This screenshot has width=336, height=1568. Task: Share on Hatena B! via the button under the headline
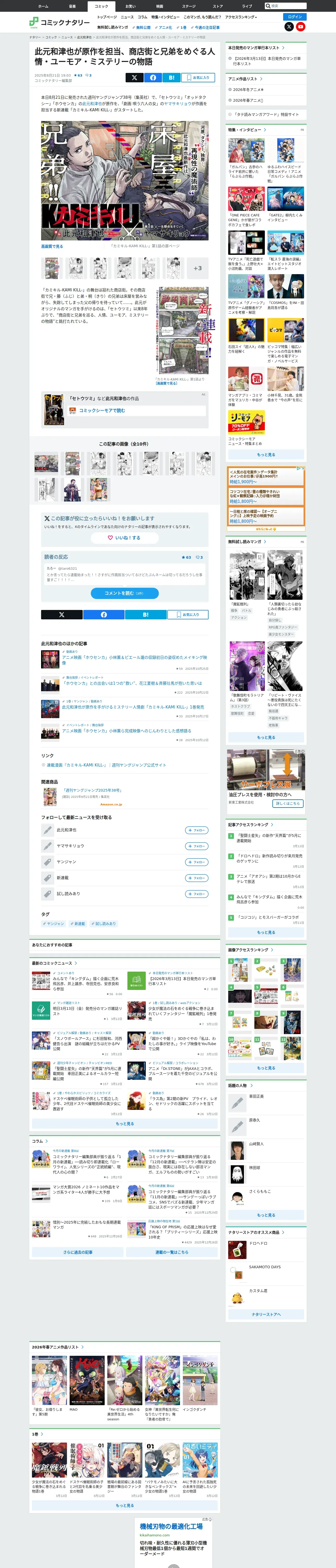tap(171, 77)
